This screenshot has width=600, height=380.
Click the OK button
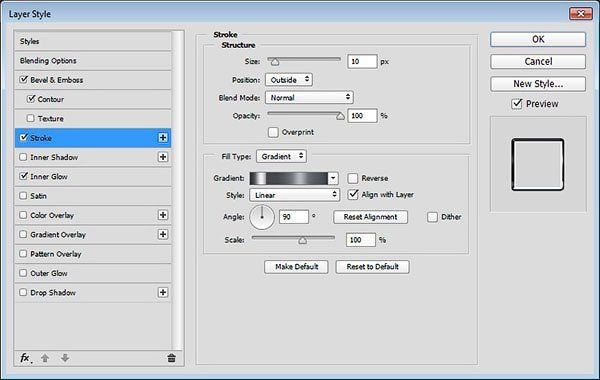pyautogui.click(x=538, y=39)
